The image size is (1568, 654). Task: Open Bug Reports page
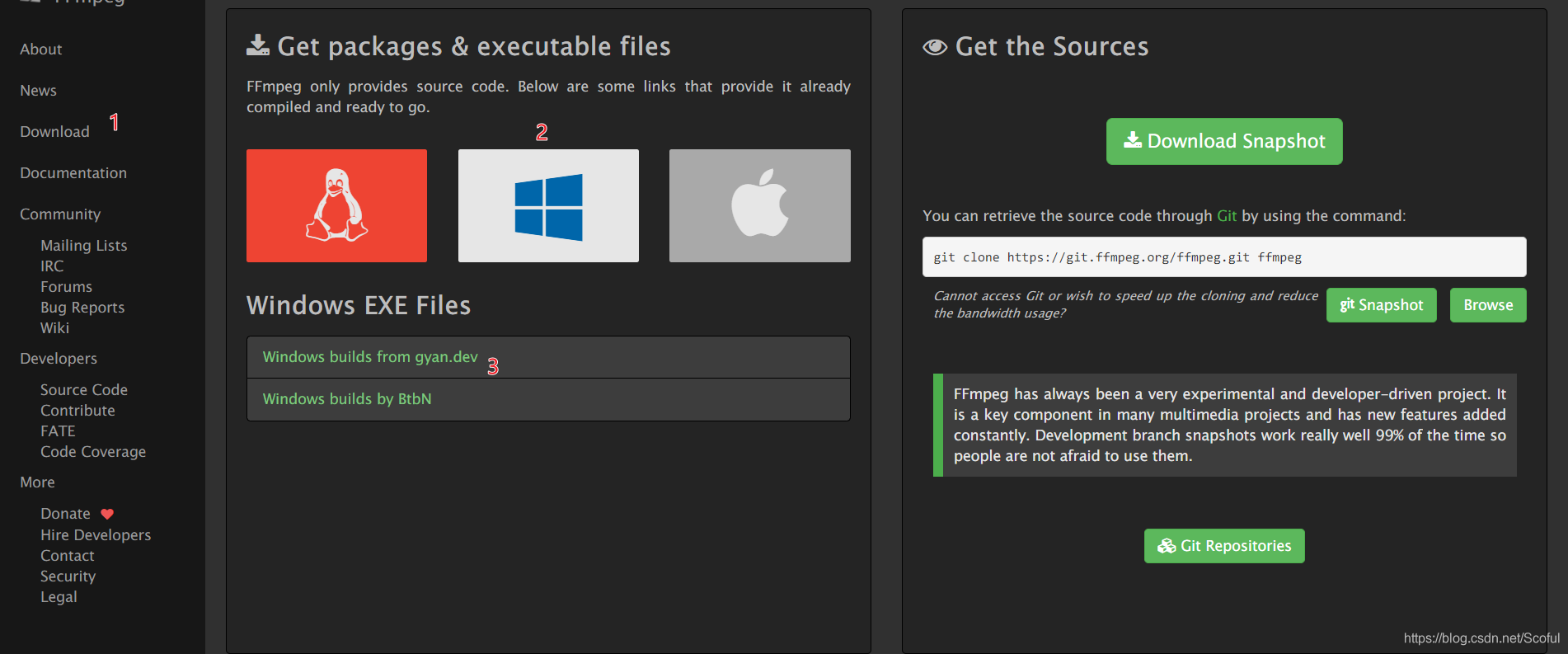82,308
